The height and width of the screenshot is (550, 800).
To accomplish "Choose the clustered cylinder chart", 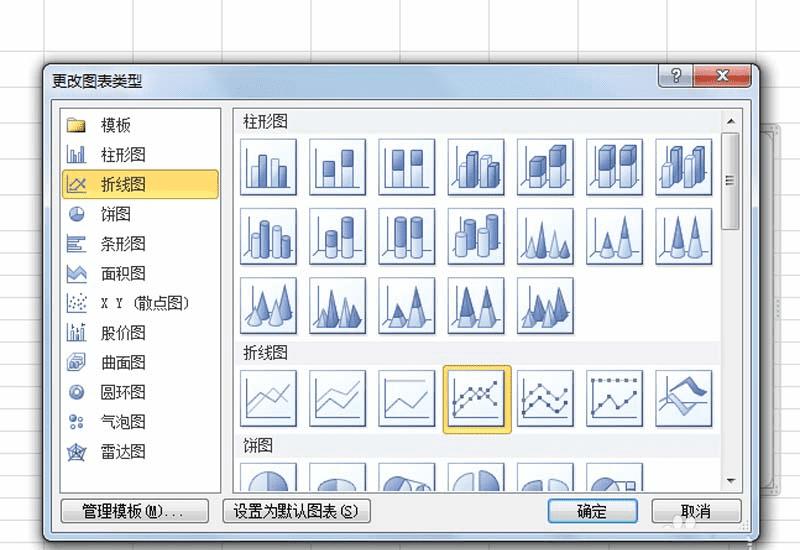I will (x=268, y=236).
